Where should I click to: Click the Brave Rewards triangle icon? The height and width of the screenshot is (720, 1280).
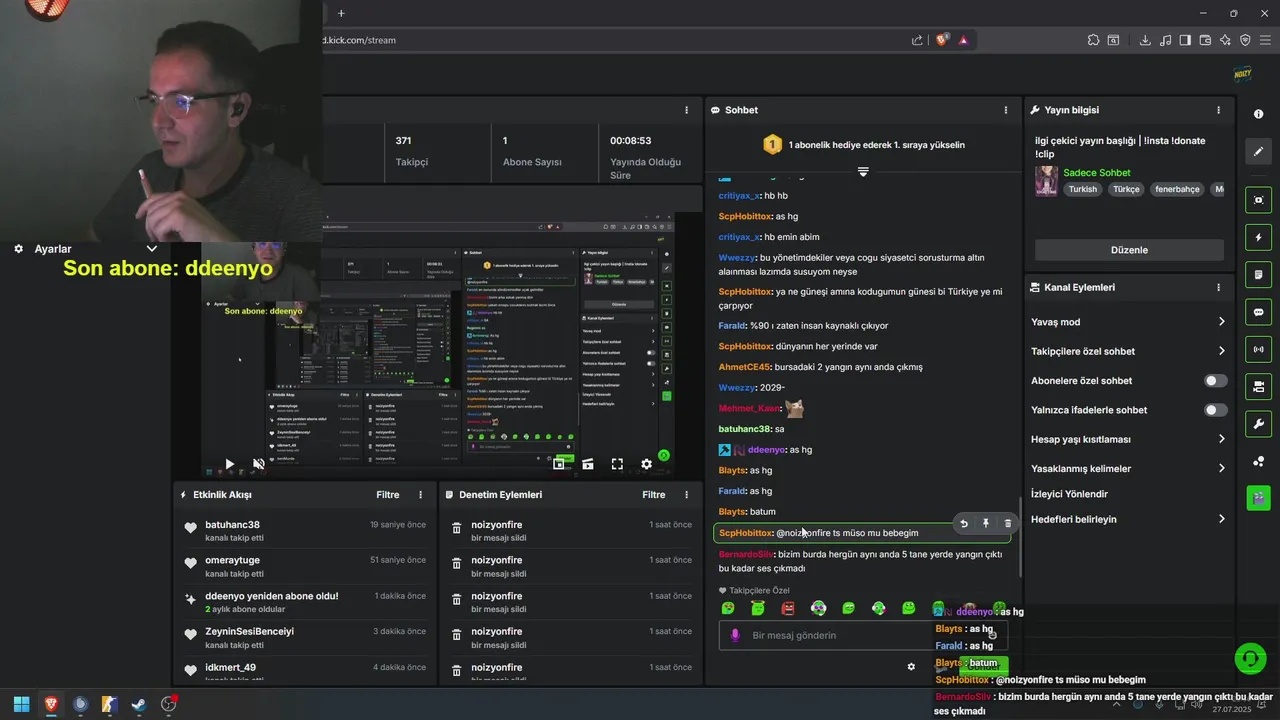pyautogui.click(x=963, y=40)
